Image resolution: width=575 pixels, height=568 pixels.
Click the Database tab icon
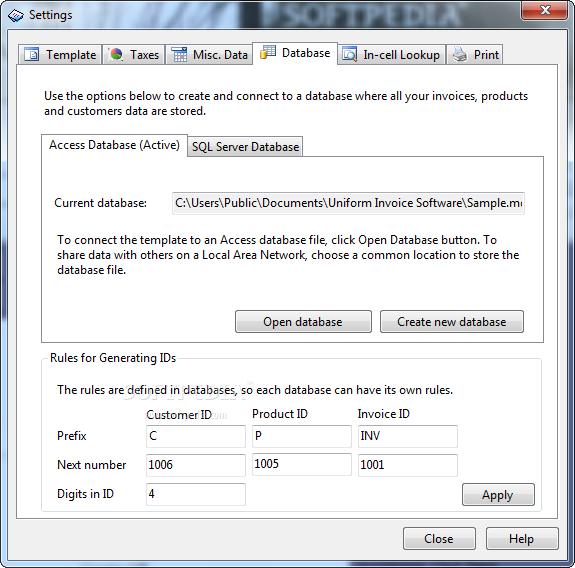[x=268, y=52]
